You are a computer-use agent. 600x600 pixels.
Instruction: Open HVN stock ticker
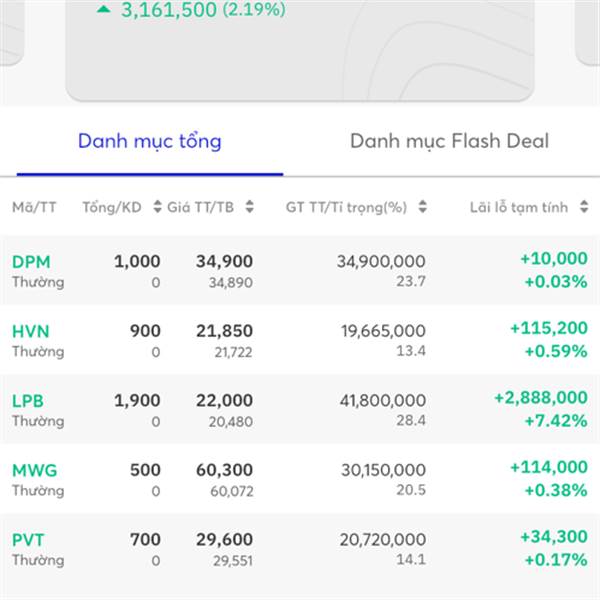31,331
